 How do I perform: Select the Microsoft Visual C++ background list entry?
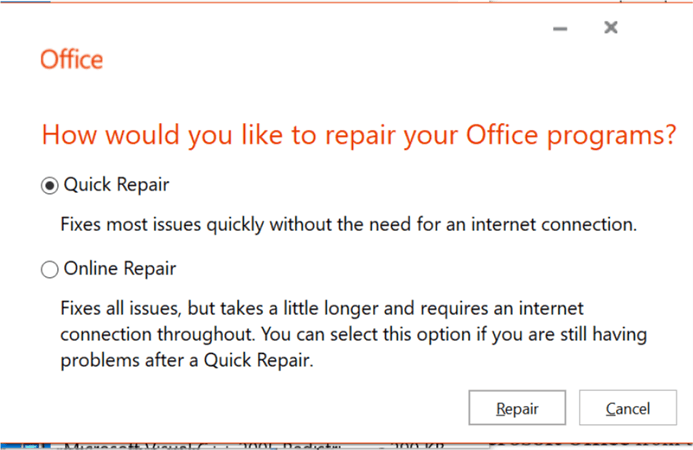coord(248,446)
